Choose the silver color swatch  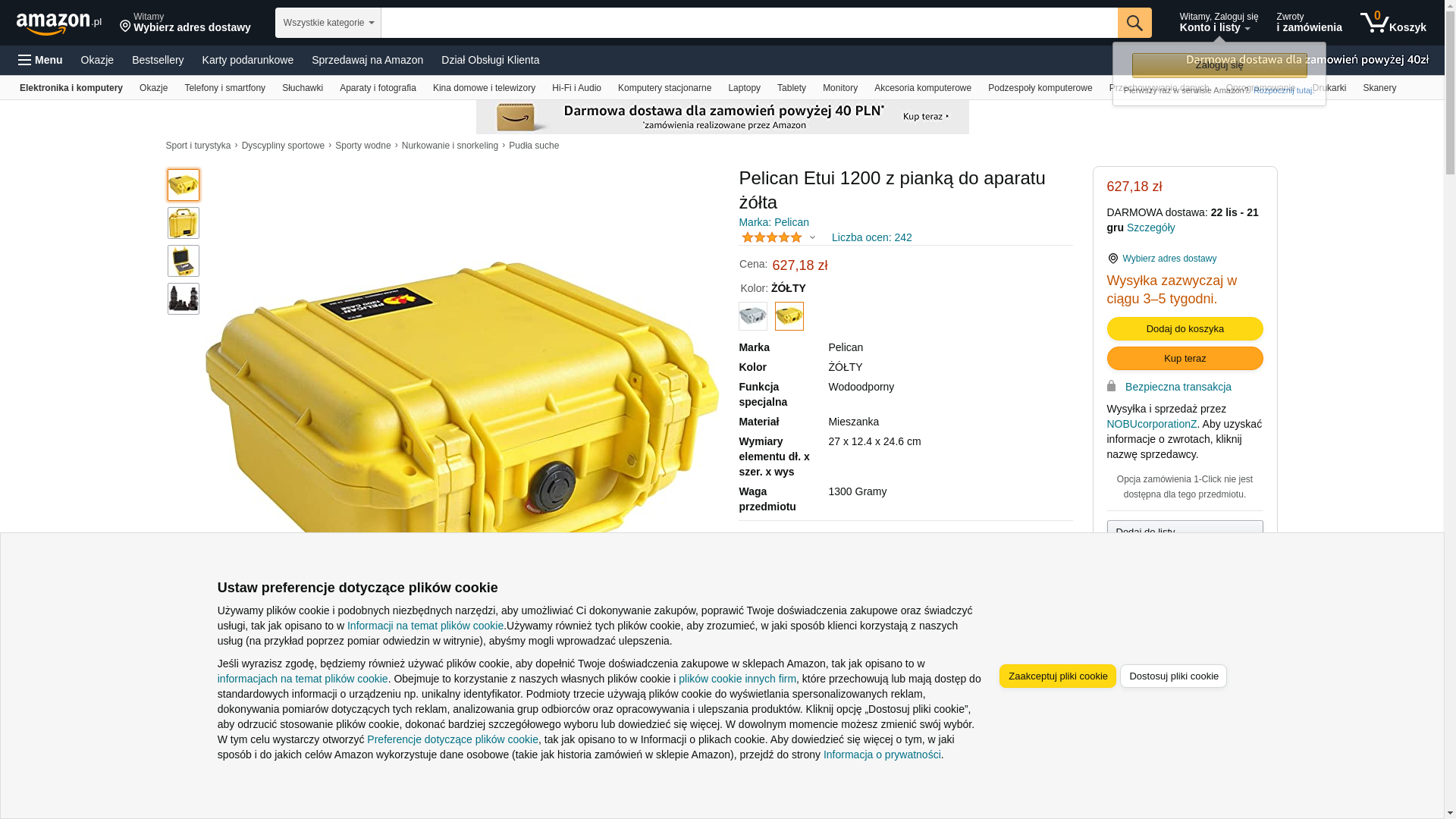coord(753,316)
